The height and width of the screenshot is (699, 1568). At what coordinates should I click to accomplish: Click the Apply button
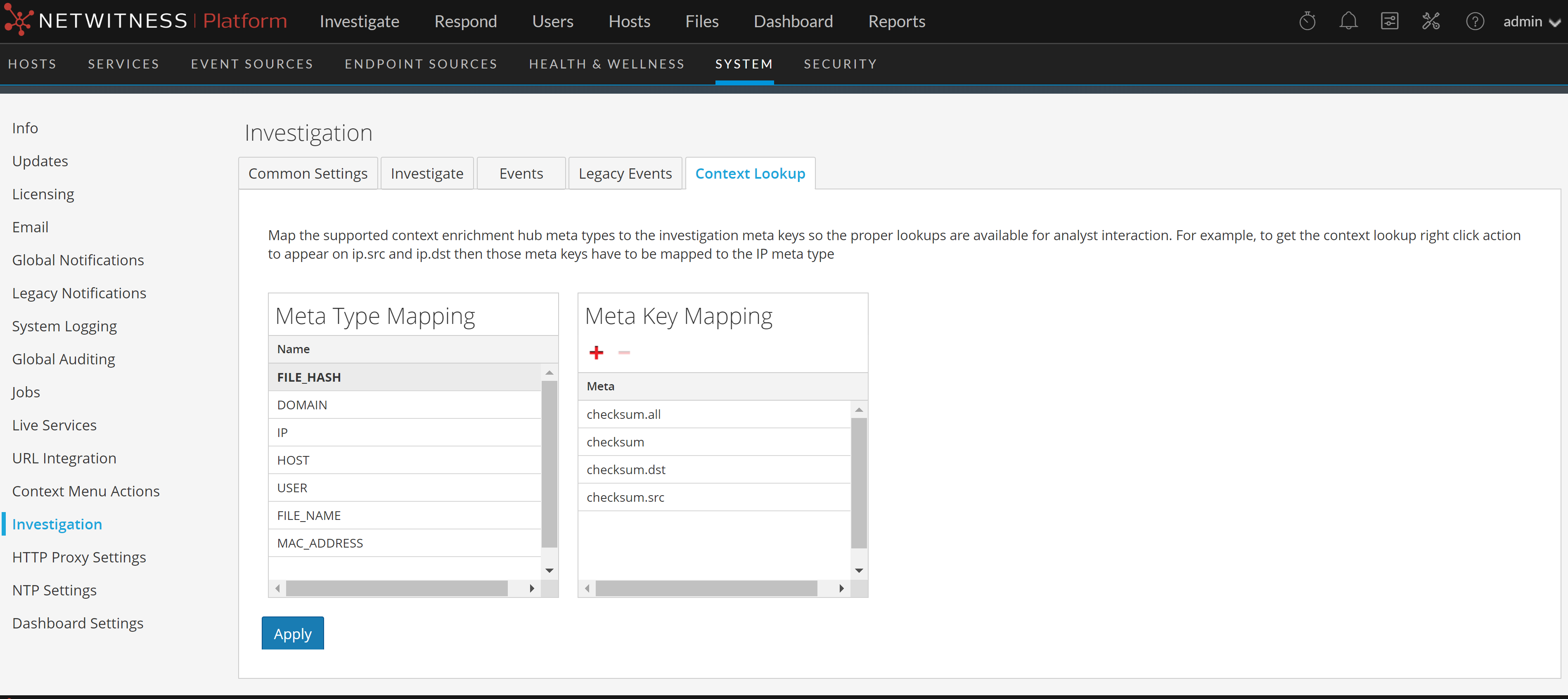[292, 633]
